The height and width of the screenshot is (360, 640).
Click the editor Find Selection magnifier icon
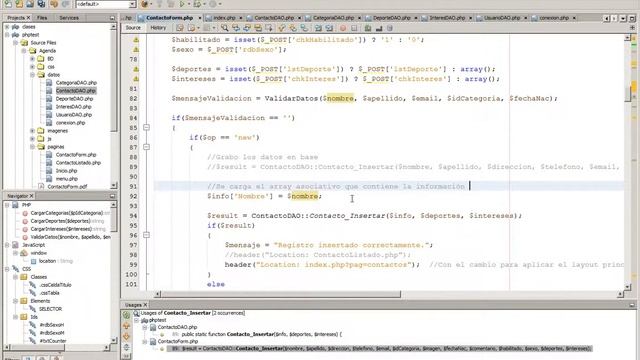(224, 28)
